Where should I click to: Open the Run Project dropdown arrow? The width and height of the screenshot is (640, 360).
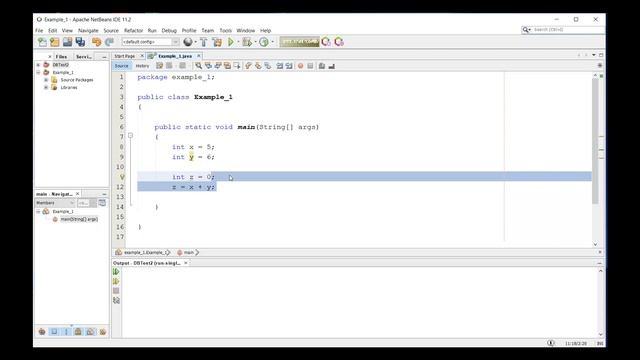coord(238,42)
